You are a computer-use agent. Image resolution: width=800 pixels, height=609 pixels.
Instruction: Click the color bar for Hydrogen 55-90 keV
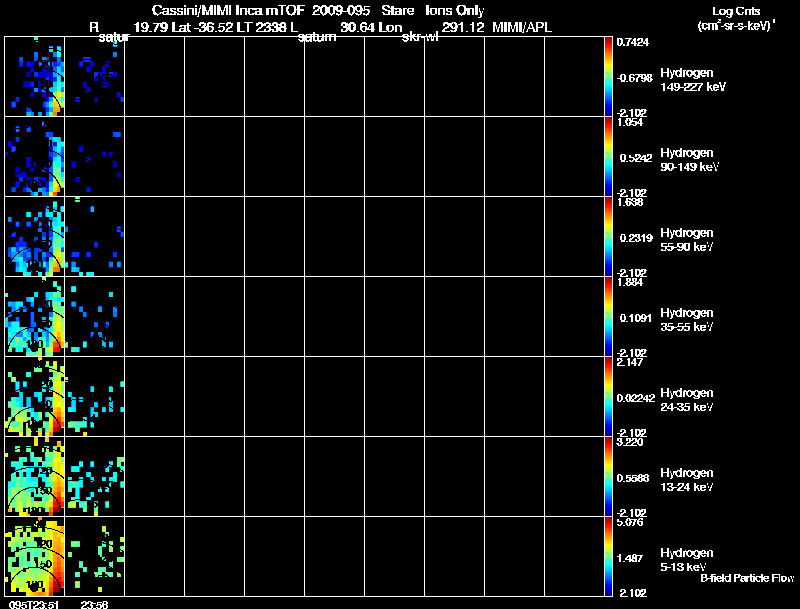608,237
